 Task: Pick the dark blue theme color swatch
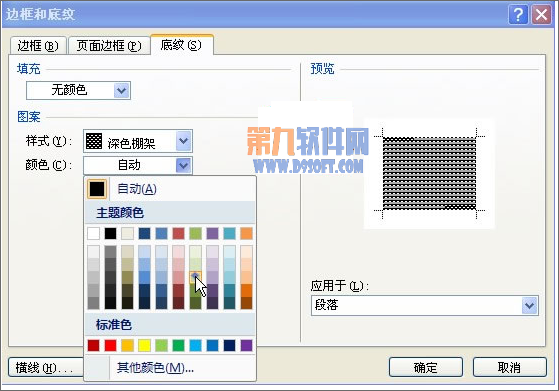[144, 233]
